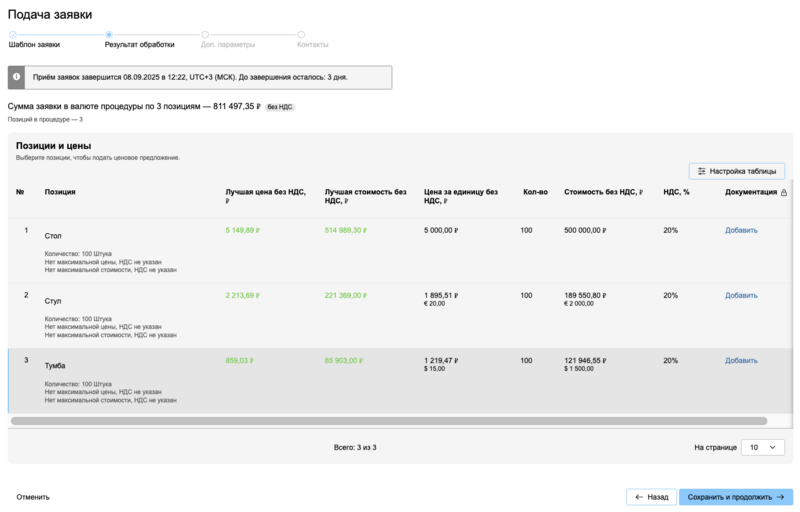Open Настройка таблицы table settings
This screenshot has height=512, width=800.
pyautogui.click(x=737, y=171)
